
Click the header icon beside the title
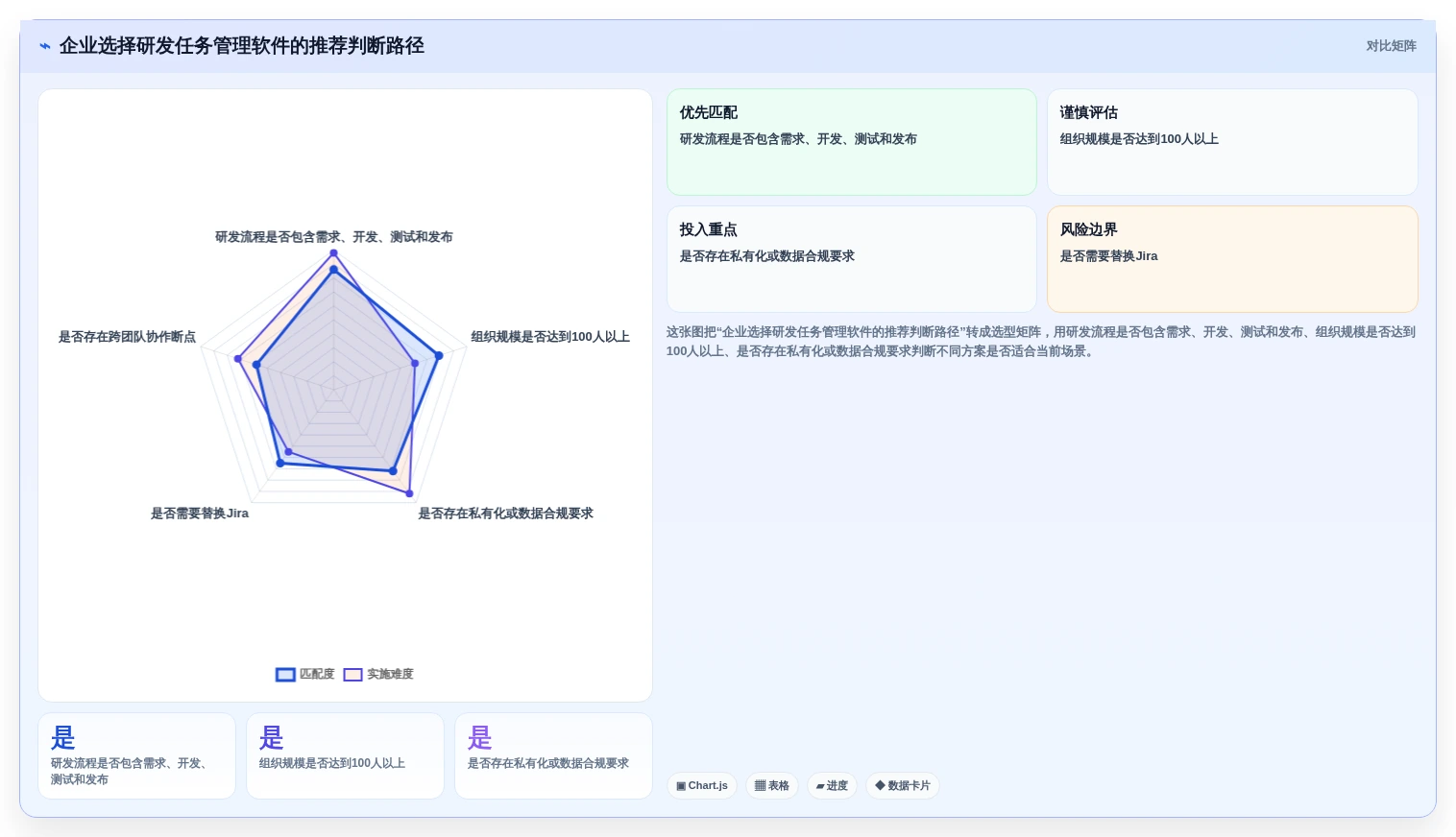[x=45, y=46]
